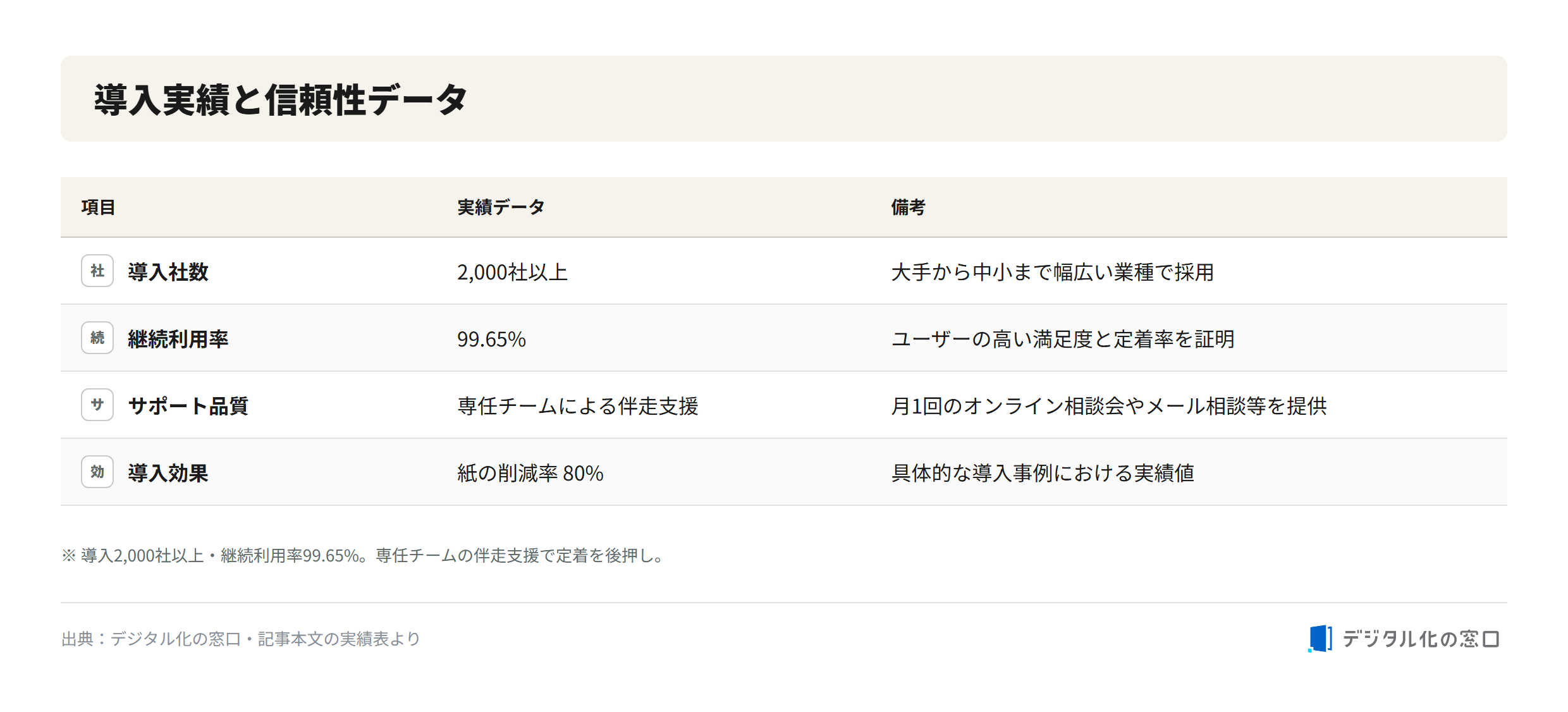The image size is (1568, 712).
Task: Click the 継続利用率 row label
Action: click(x=178, y=339)
